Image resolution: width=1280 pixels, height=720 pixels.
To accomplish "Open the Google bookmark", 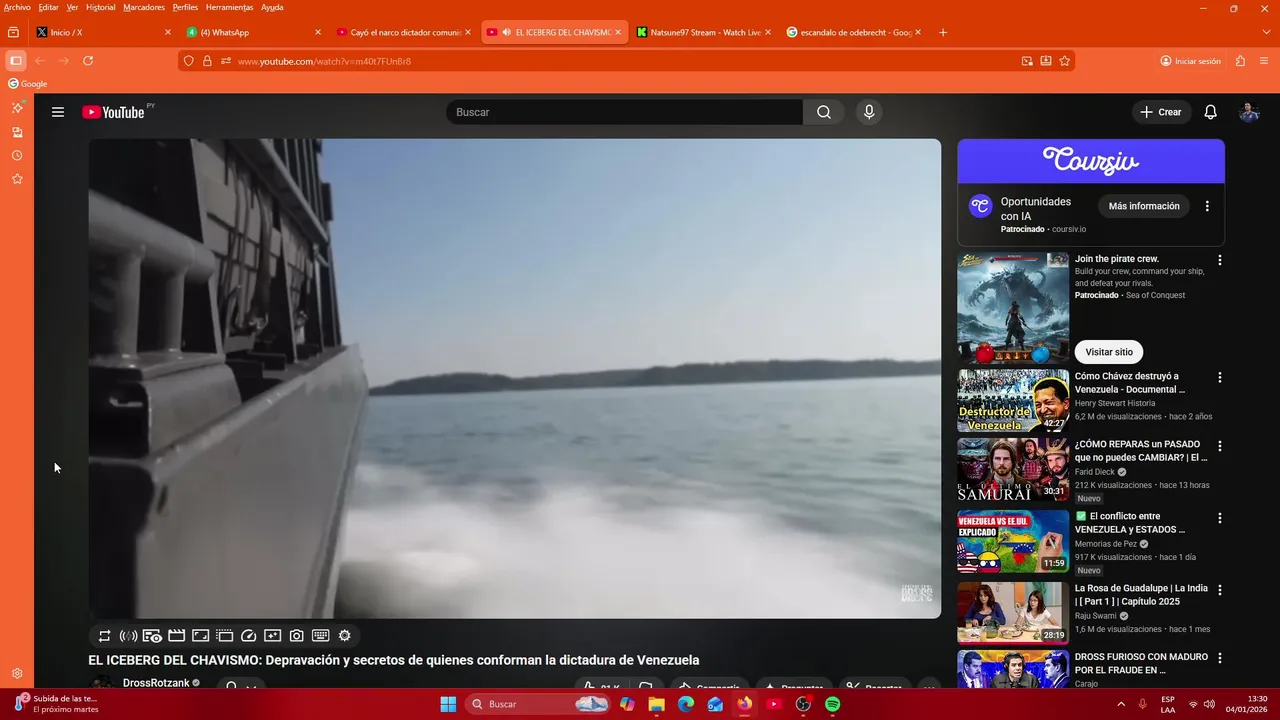I will point(28,84).
